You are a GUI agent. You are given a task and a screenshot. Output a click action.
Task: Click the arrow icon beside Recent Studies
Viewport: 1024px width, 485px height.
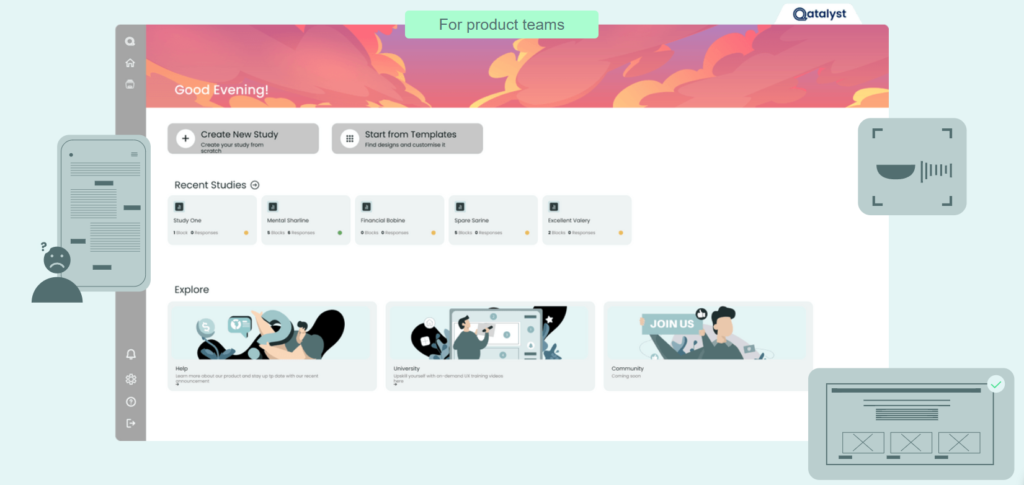pos(255,185)
